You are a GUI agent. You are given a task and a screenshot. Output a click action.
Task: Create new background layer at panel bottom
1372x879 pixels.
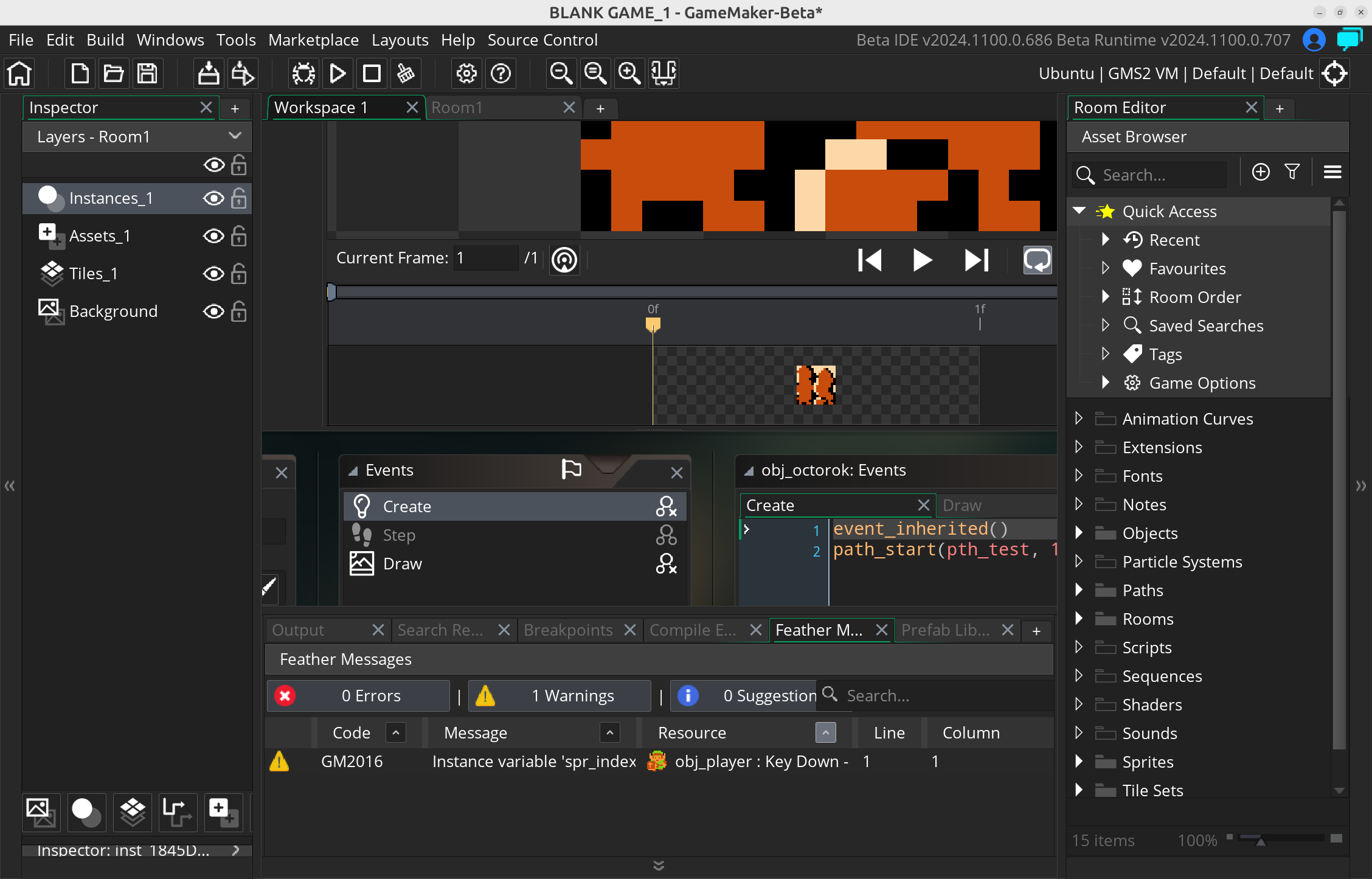point(41,813)
